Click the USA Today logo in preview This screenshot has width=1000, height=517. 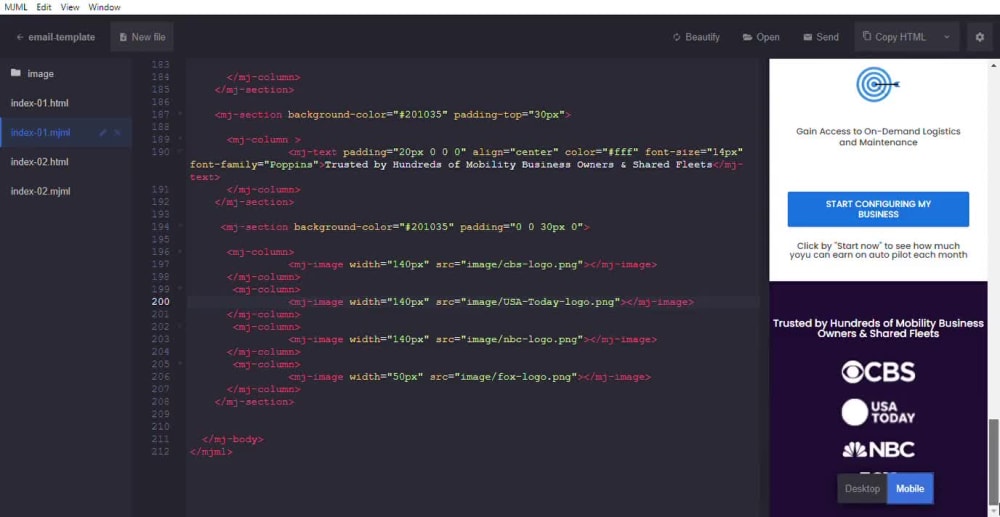pos(878,412)
